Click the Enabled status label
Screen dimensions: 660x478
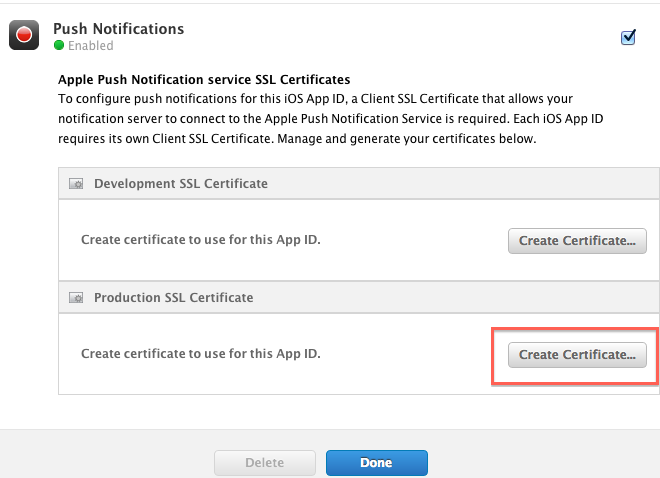click(x=91, y=45)
